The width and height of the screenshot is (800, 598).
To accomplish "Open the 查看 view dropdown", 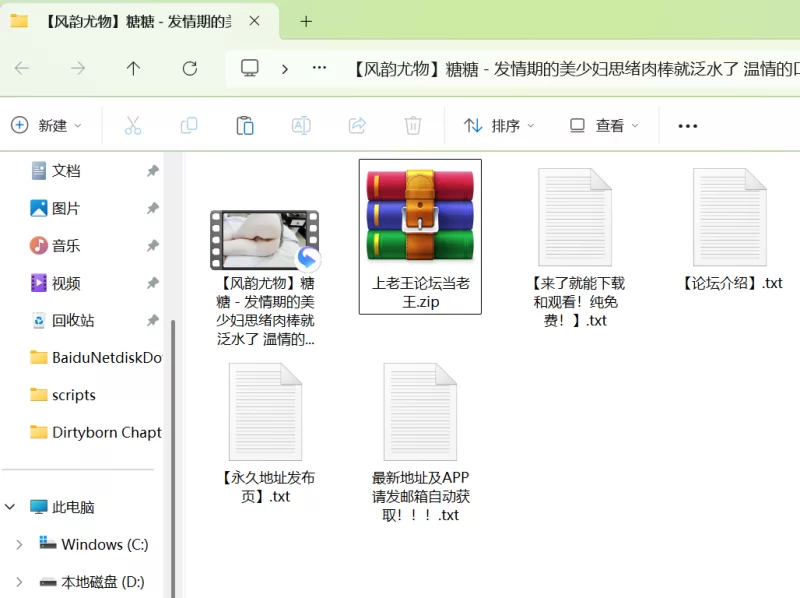I will tap(604, 126).
